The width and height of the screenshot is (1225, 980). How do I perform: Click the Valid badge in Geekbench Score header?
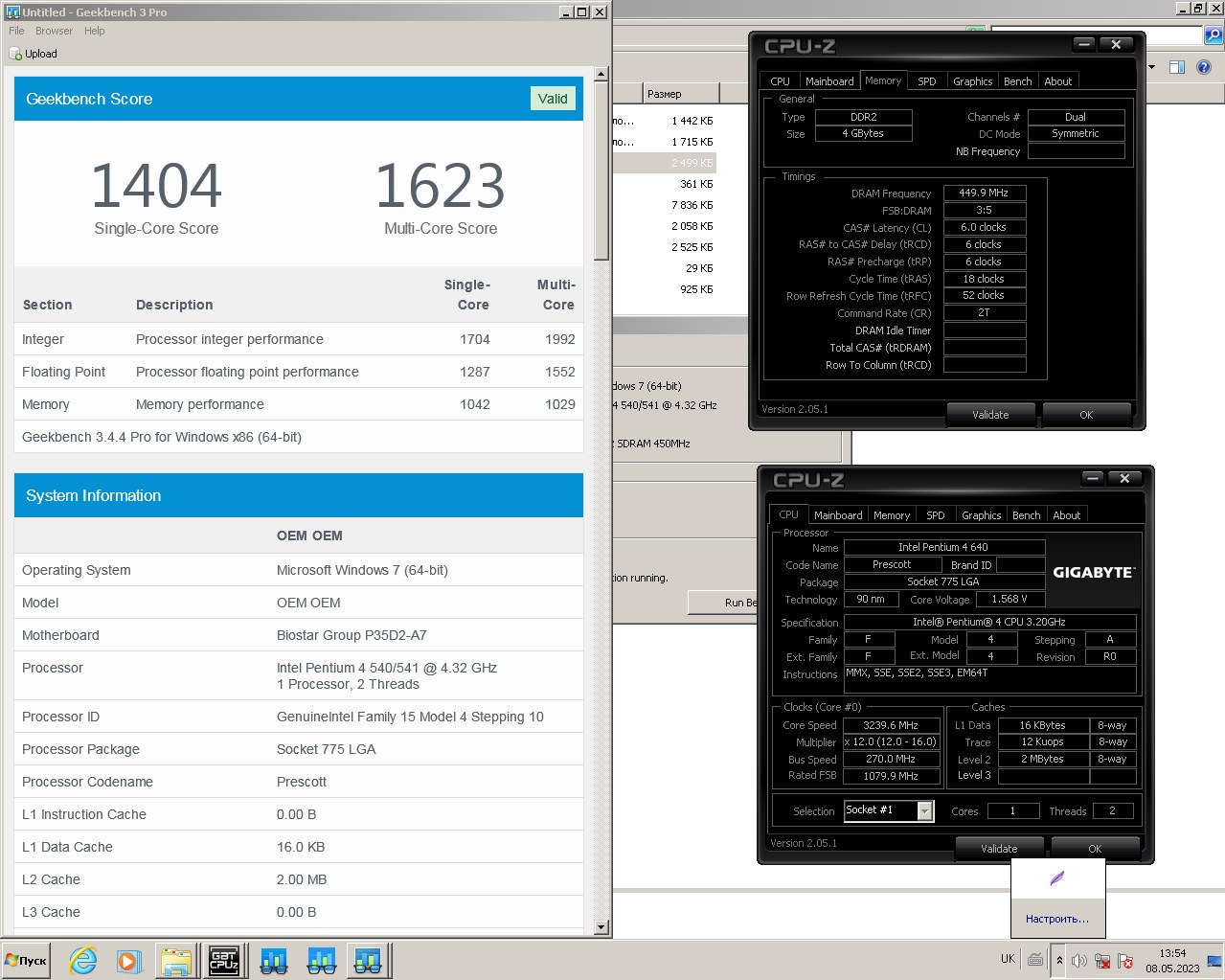[x=553, y=99]
